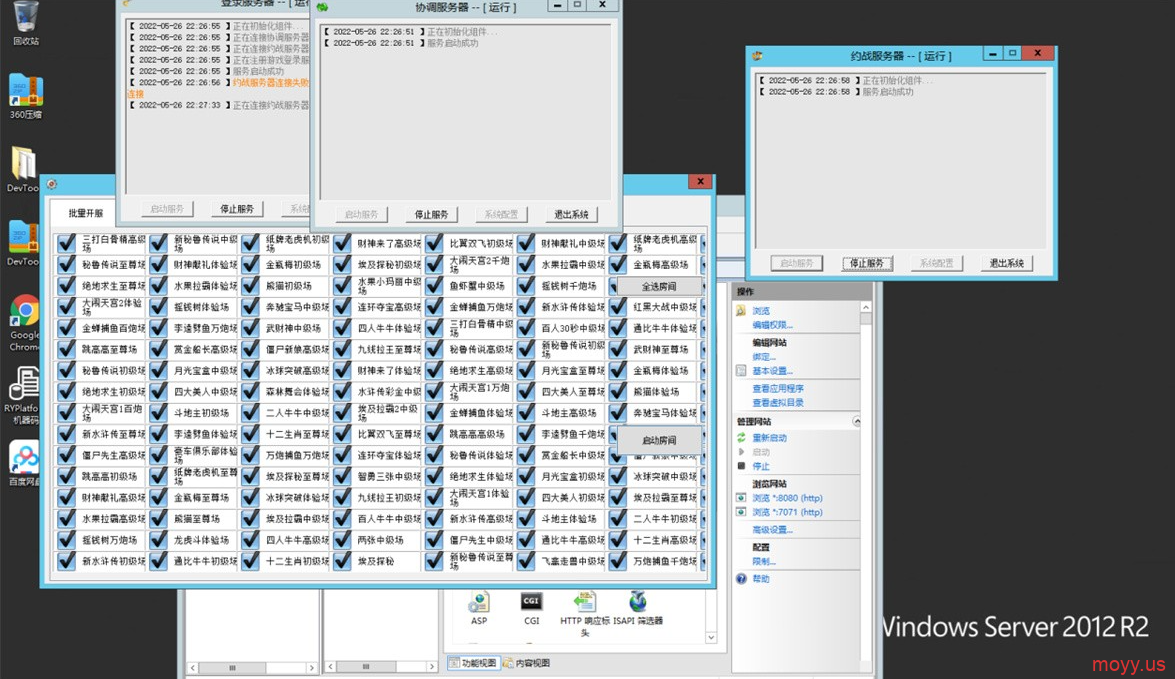1175x679 pixels.
Task: Open the 百度网盘 desktop icon
Action: (24, 462)
